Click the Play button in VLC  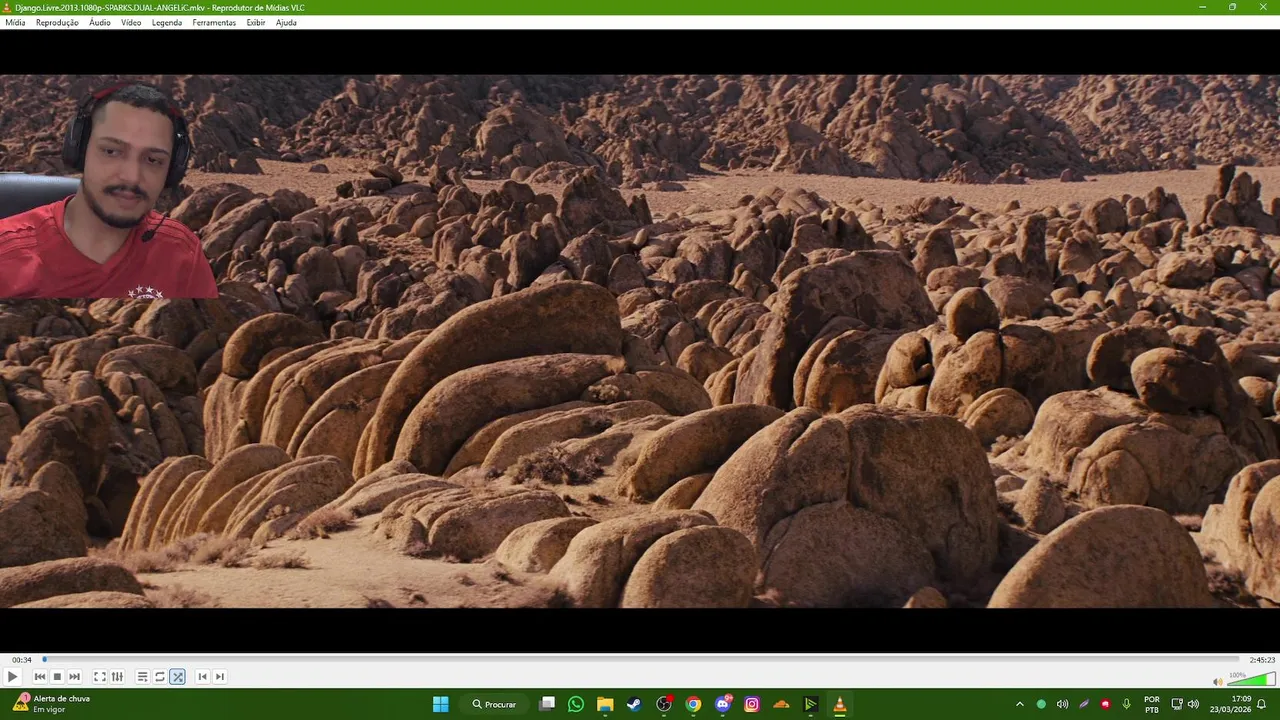tap(12, 677)
